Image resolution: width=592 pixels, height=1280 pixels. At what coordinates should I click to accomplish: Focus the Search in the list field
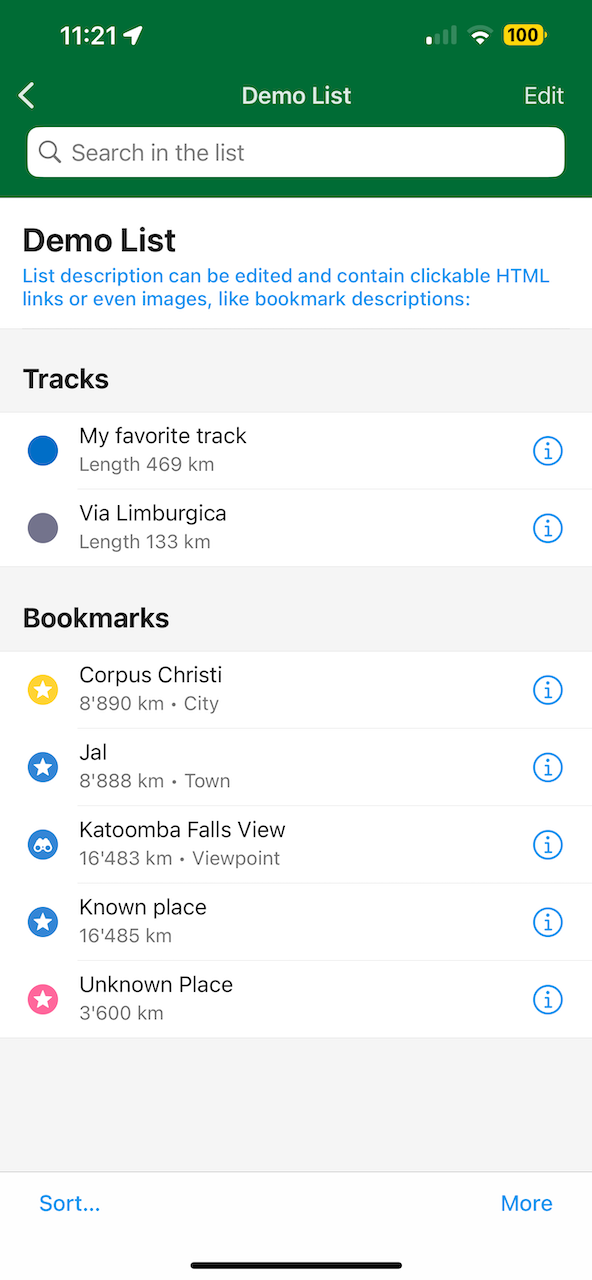click(x=296, y=152)
